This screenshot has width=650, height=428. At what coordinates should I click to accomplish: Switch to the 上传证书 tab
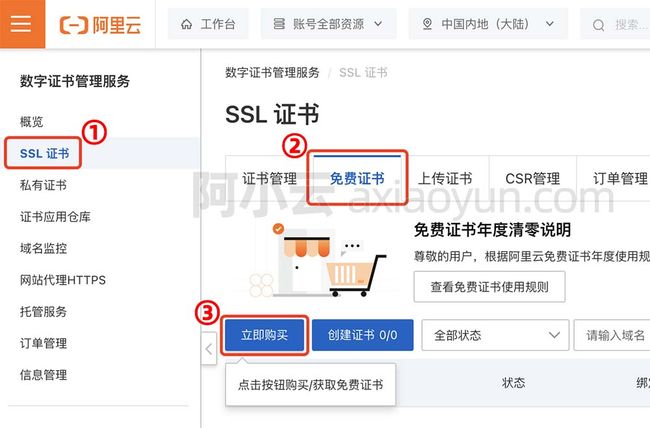[445, 178]
